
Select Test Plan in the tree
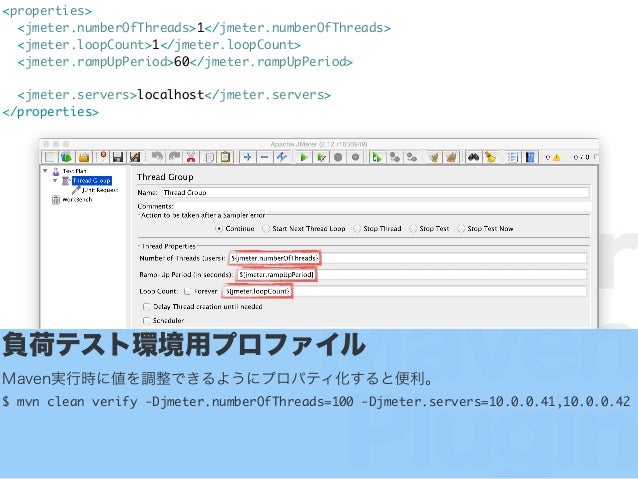74,171
